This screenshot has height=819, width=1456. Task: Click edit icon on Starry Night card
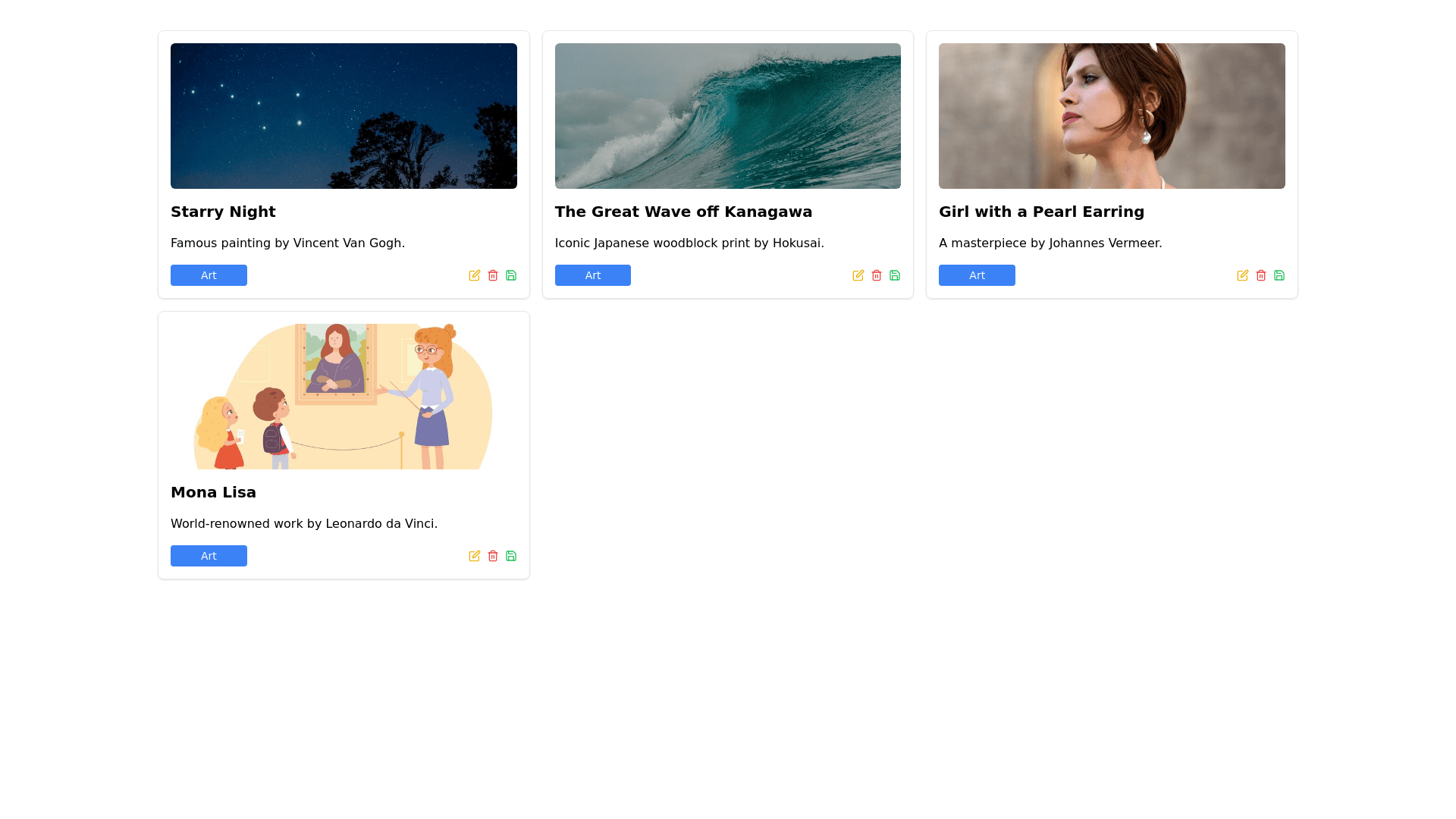[x=475, y=275]
